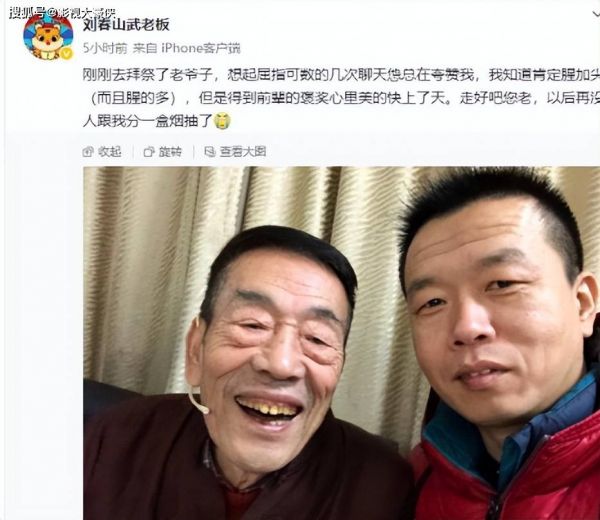
Task: Click the rotate icon beside 旋转
Action: (x=149, y=152)
